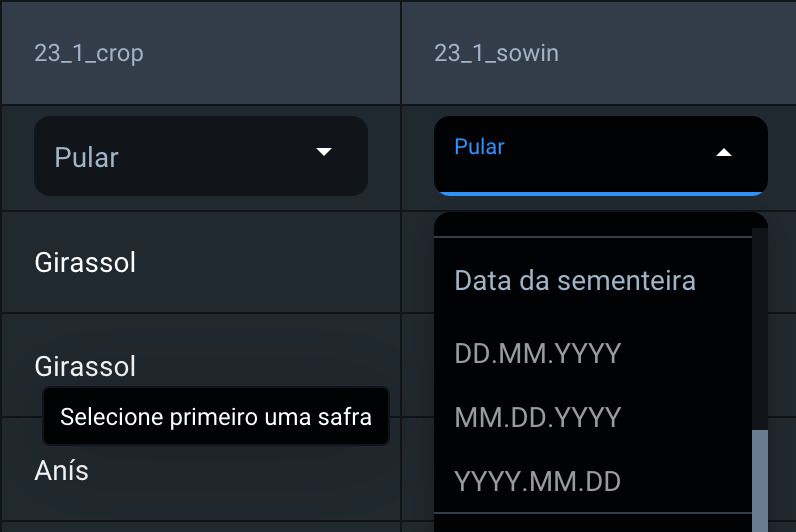Click the Selecione primeiro uma safra tooltip
796x532 pixels.
[x=216, y=417]
